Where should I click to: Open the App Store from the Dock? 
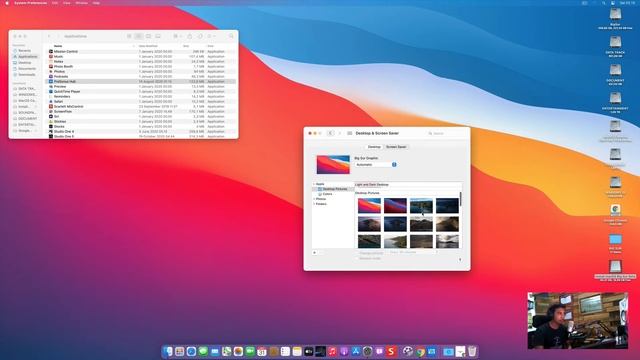click(356, 351)
